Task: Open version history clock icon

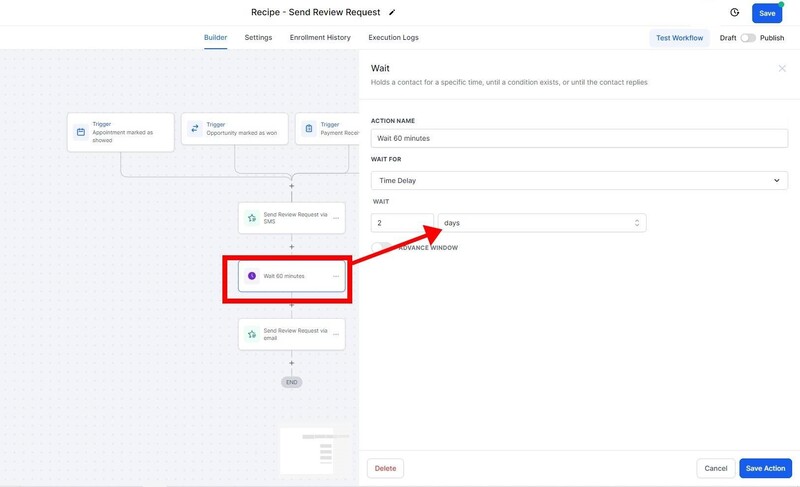Action: tap(735, 13)
